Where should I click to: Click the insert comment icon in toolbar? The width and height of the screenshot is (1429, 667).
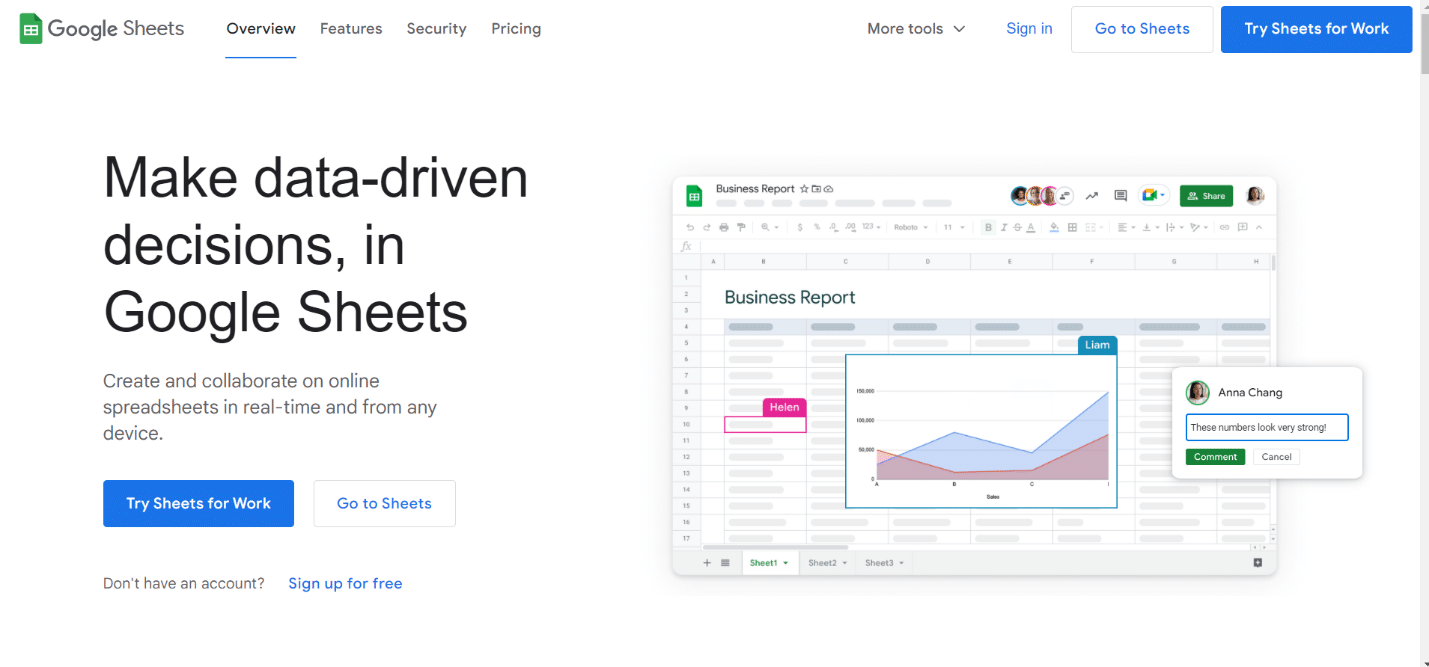coord(1243,227)
